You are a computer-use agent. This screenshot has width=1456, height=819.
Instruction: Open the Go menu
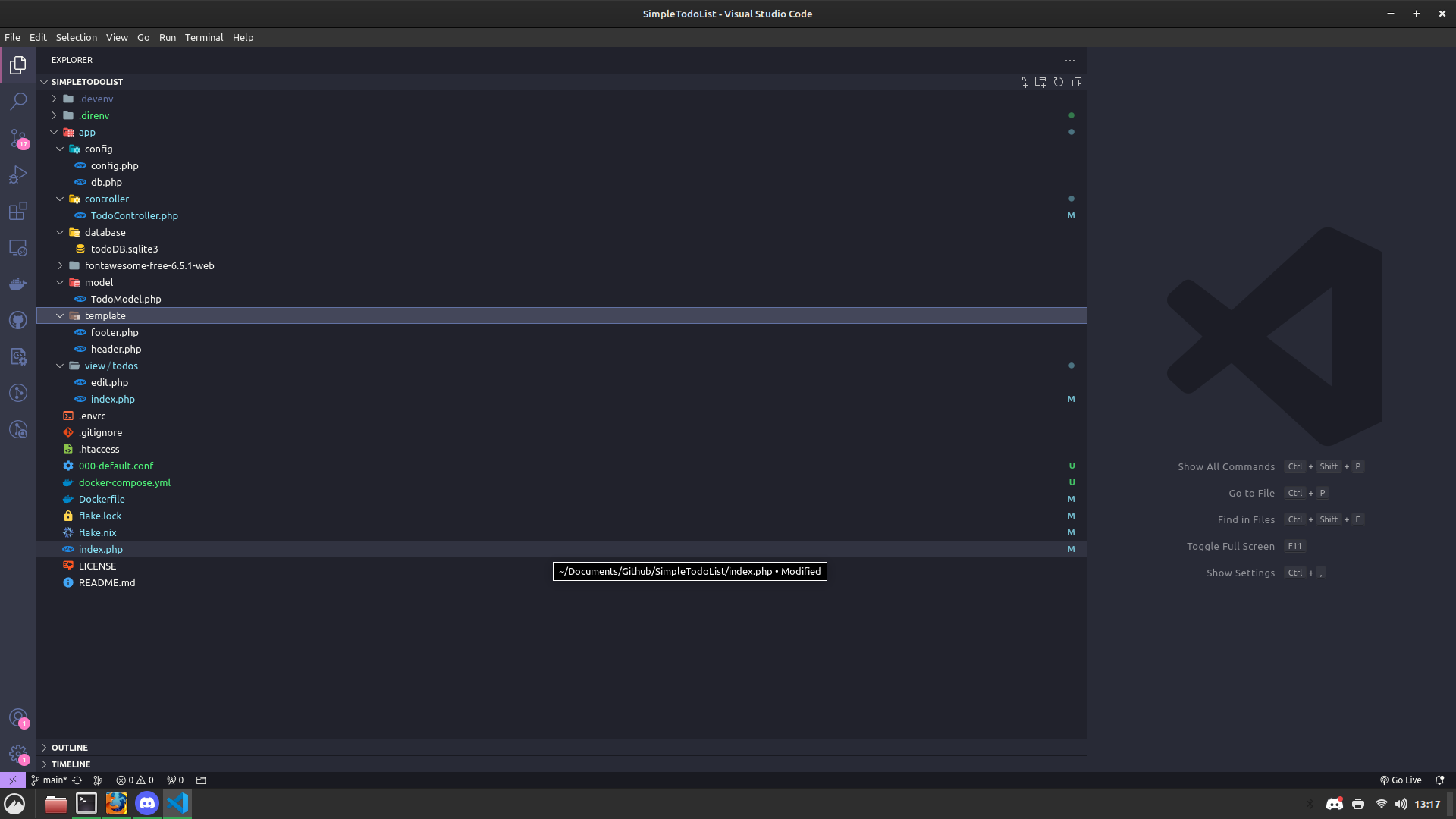click(x=143, y=37)
